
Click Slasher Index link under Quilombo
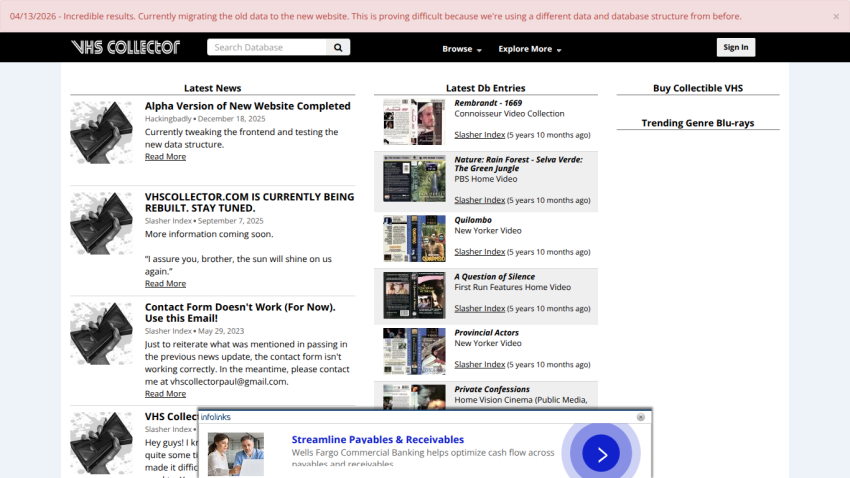point(480,252)
